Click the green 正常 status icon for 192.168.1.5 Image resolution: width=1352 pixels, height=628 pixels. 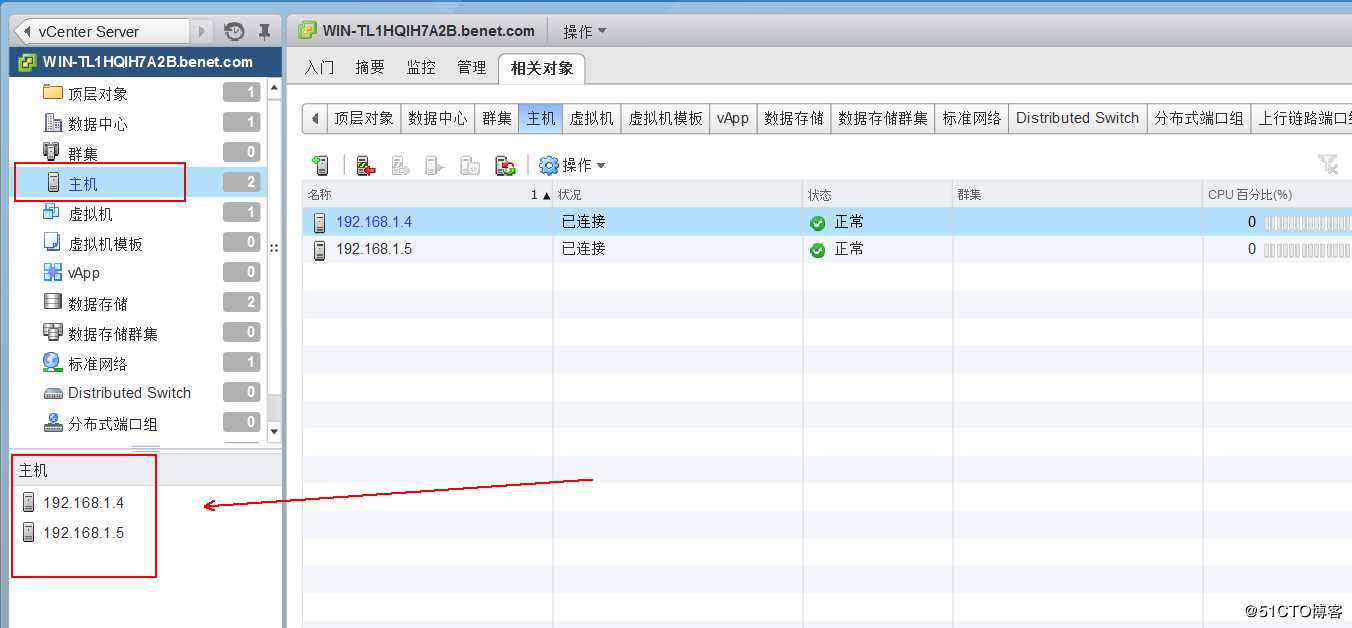(x=818, y=249)
